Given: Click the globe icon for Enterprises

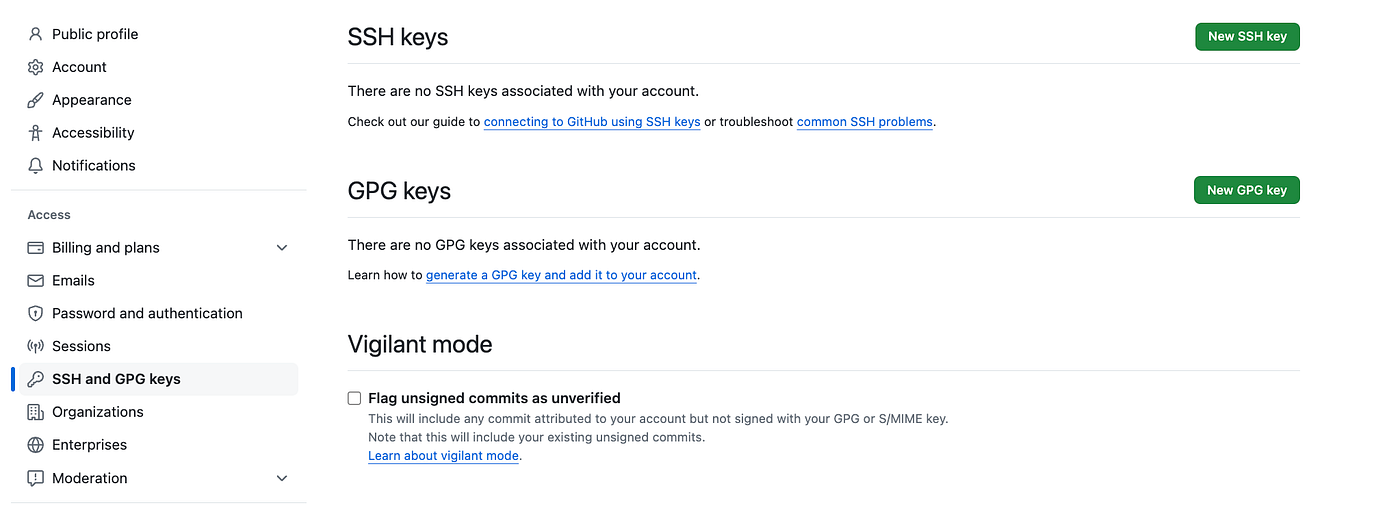Looking at the screenshot, I should 36,445.
